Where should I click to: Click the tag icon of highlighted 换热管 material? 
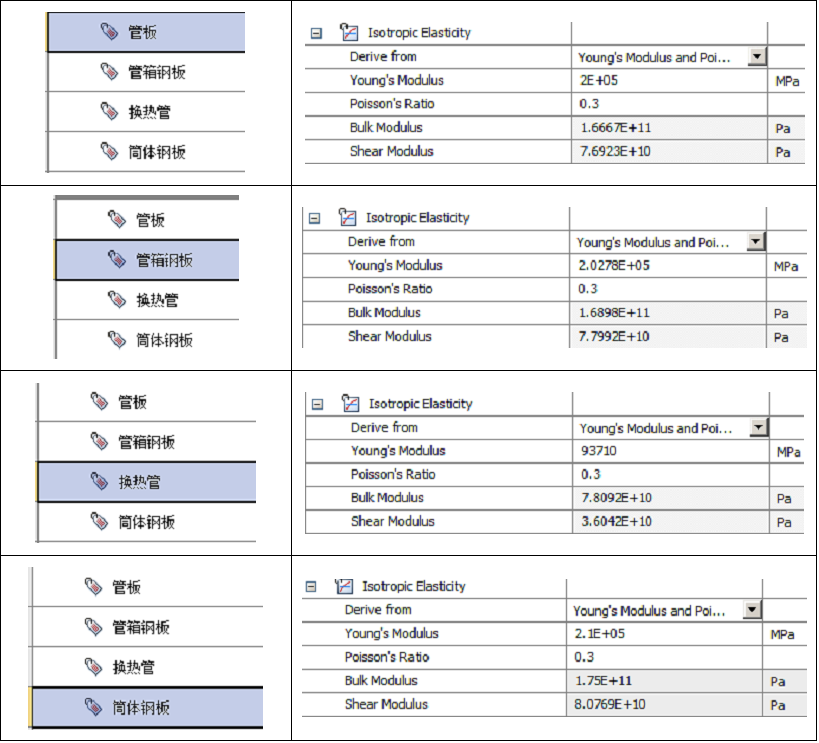click(x=99, y=481)
